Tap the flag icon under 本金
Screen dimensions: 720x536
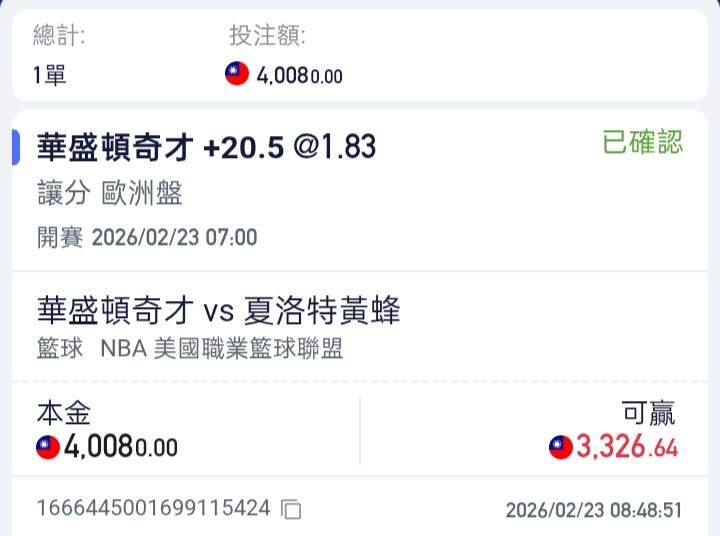point(48,447)
